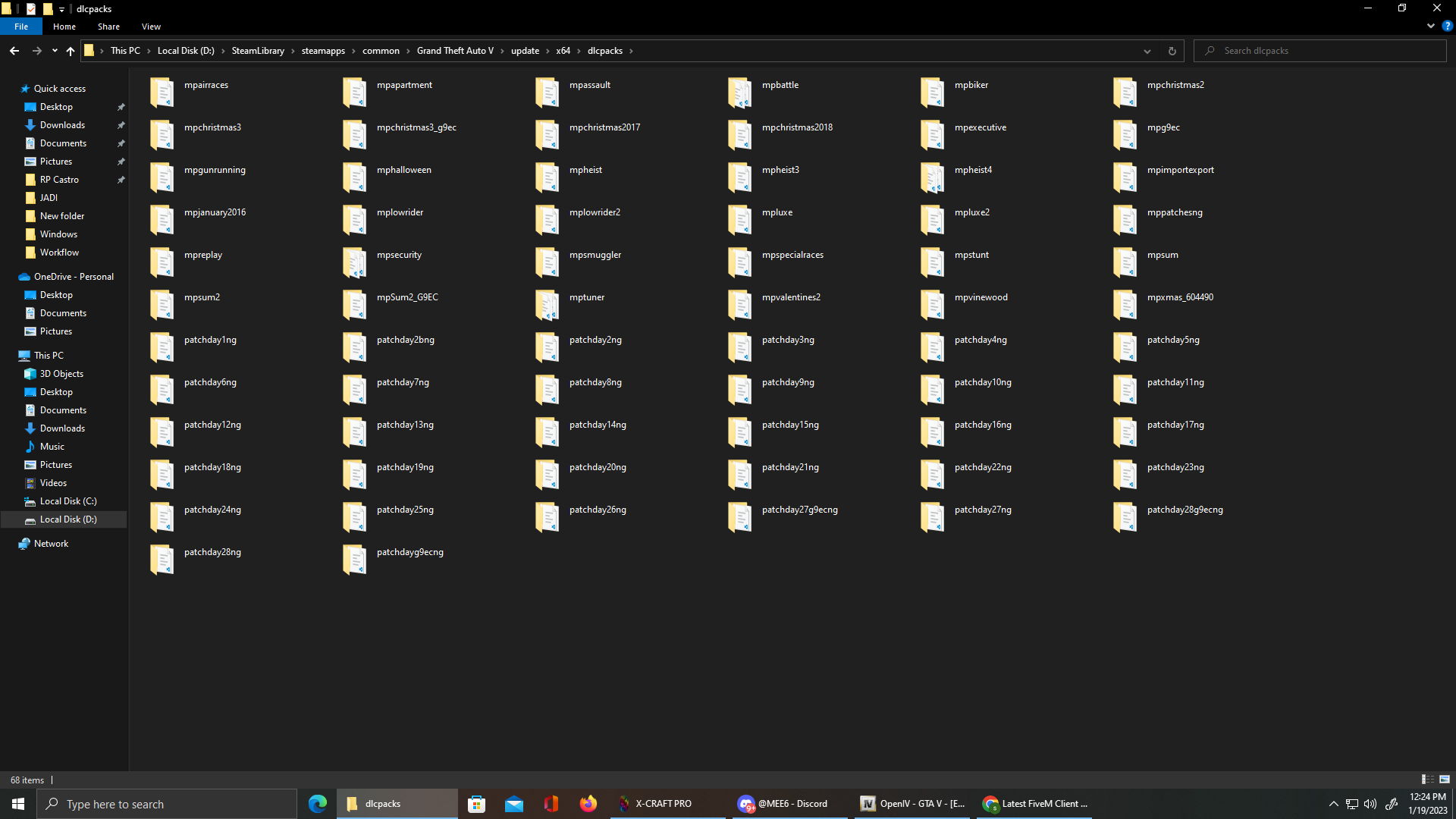Click the Refresh address bar icon
This screenshot has width=1456, height=819.
coord(1172,51)
